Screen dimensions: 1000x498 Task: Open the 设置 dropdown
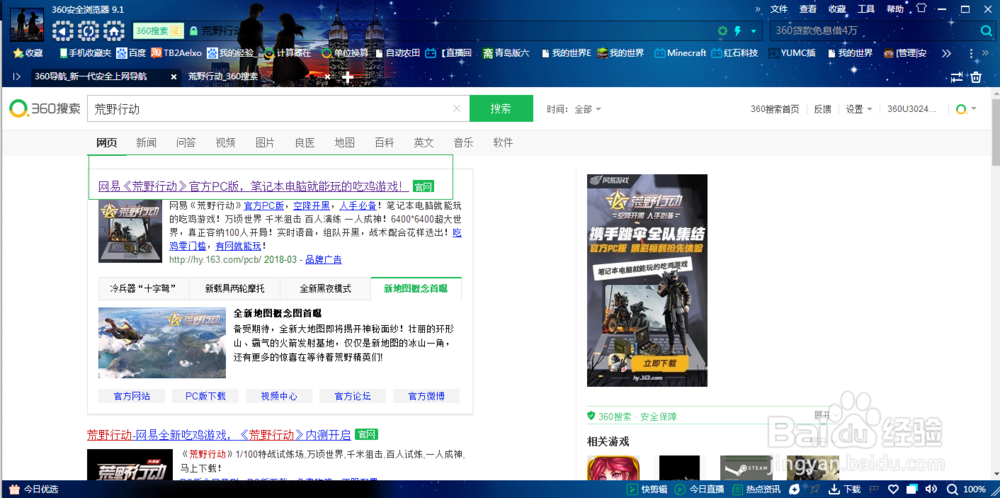859,109
